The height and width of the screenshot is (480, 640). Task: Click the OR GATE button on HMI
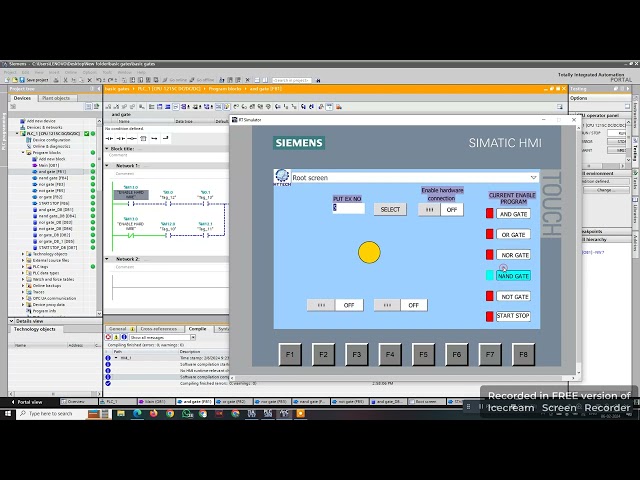click(x=513, y=235)
